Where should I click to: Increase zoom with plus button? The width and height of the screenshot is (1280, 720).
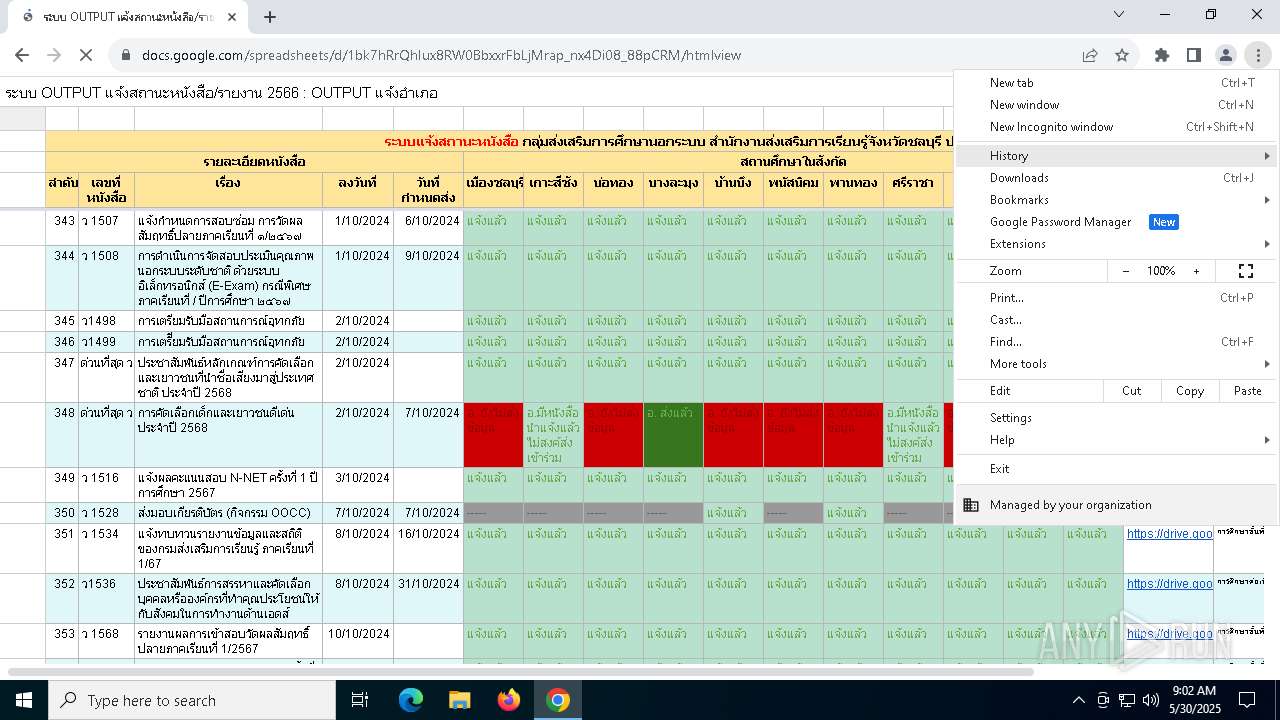click(1196, 271)
